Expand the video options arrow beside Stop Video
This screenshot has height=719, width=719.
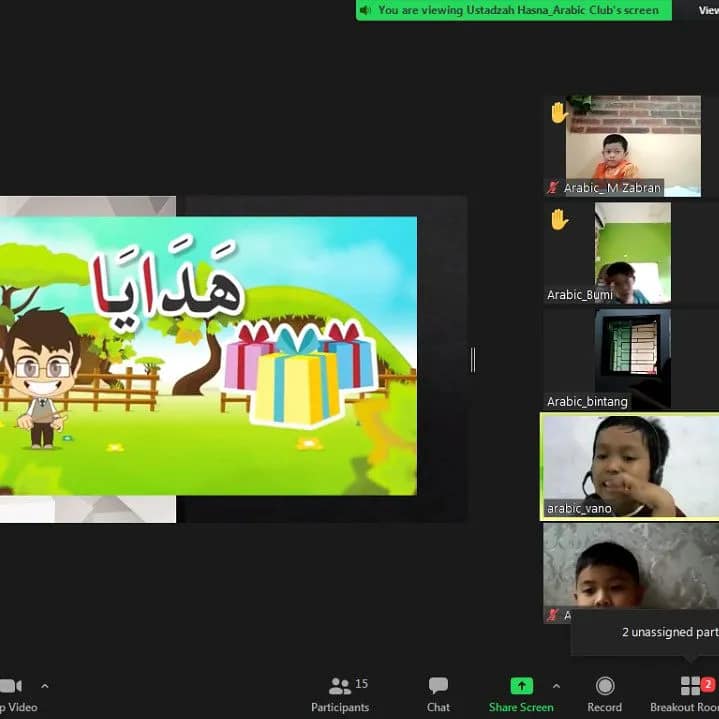coord(44,686)
